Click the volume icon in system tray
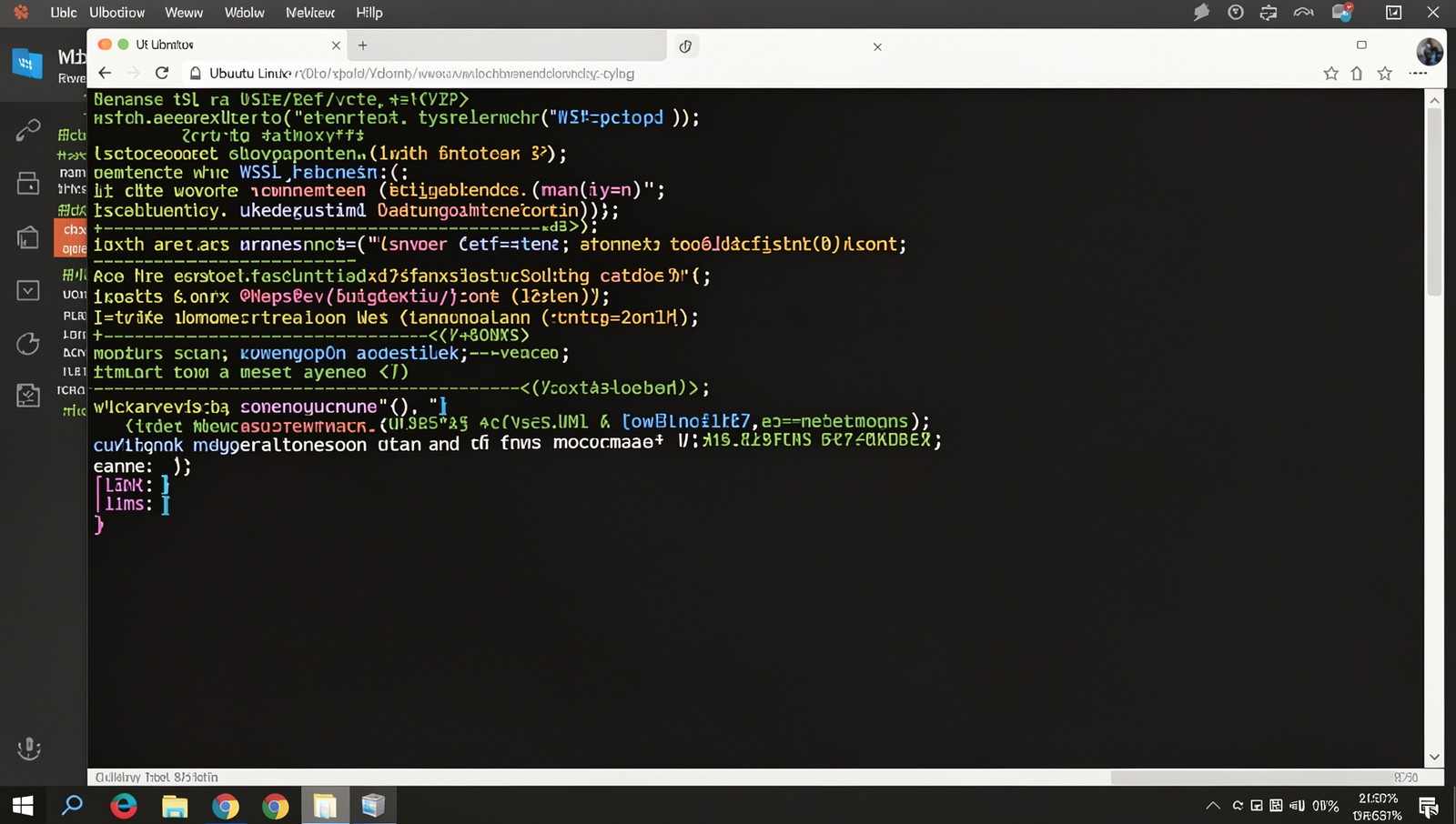Viewport: 1456px width, 824px height. (x=1297, y=806)
